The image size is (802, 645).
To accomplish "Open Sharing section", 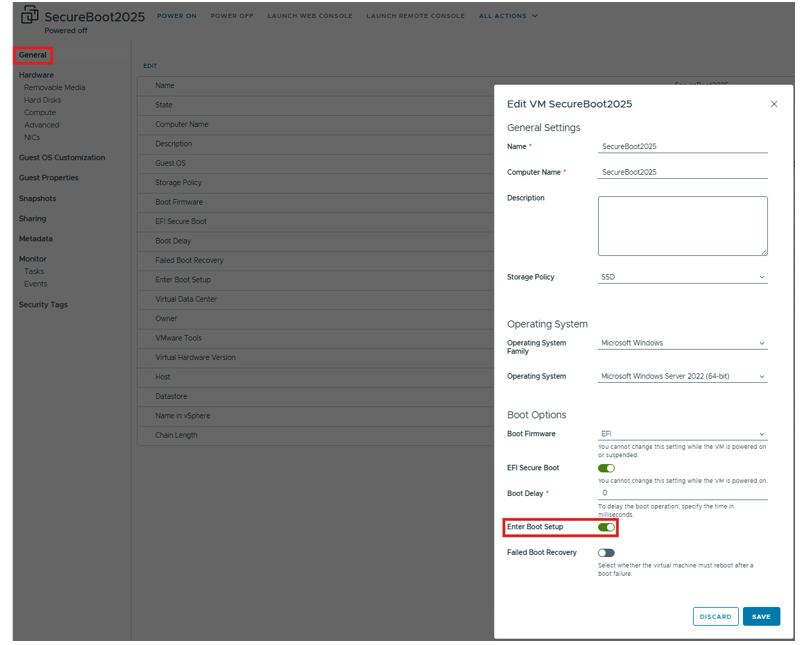I will (x=32, y=218).
